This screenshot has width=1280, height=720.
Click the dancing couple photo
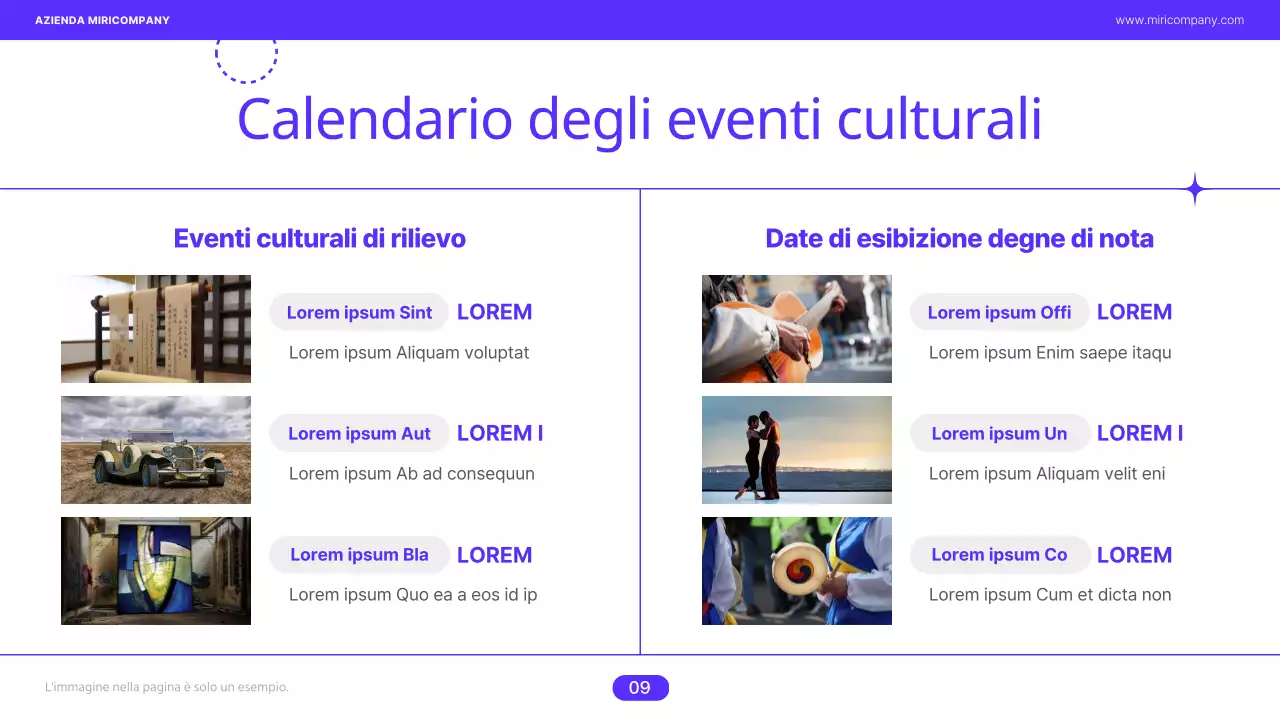coord(796,450)
